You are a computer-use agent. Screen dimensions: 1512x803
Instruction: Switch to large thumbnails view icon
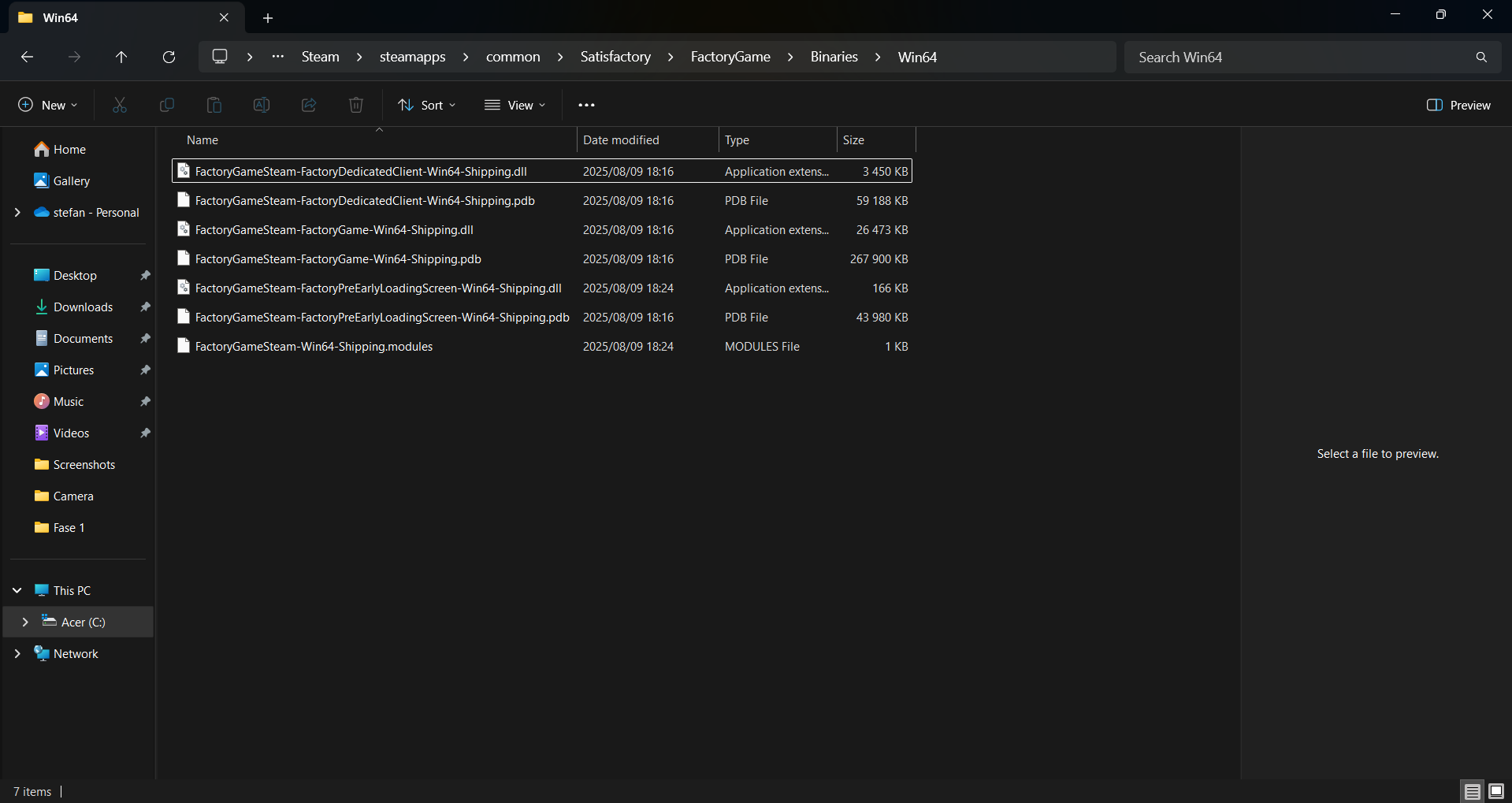(x=1495, y=791)
